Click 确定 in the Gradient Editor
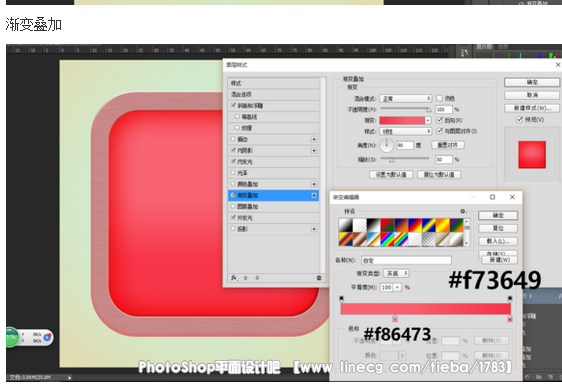 tap(498, 215)
